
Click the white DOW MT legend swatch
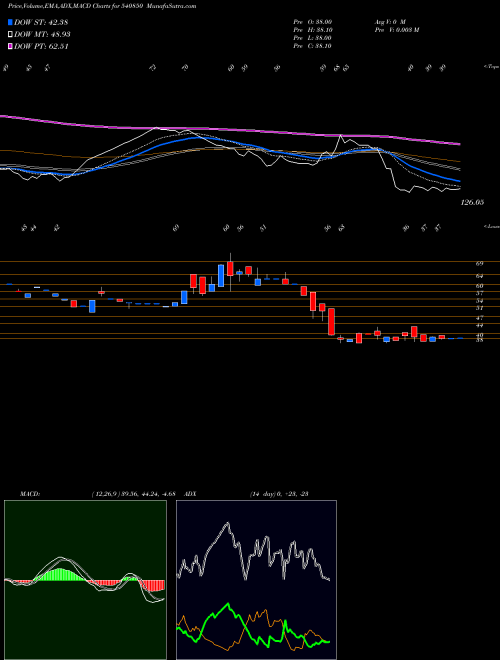tap(10, 34)
